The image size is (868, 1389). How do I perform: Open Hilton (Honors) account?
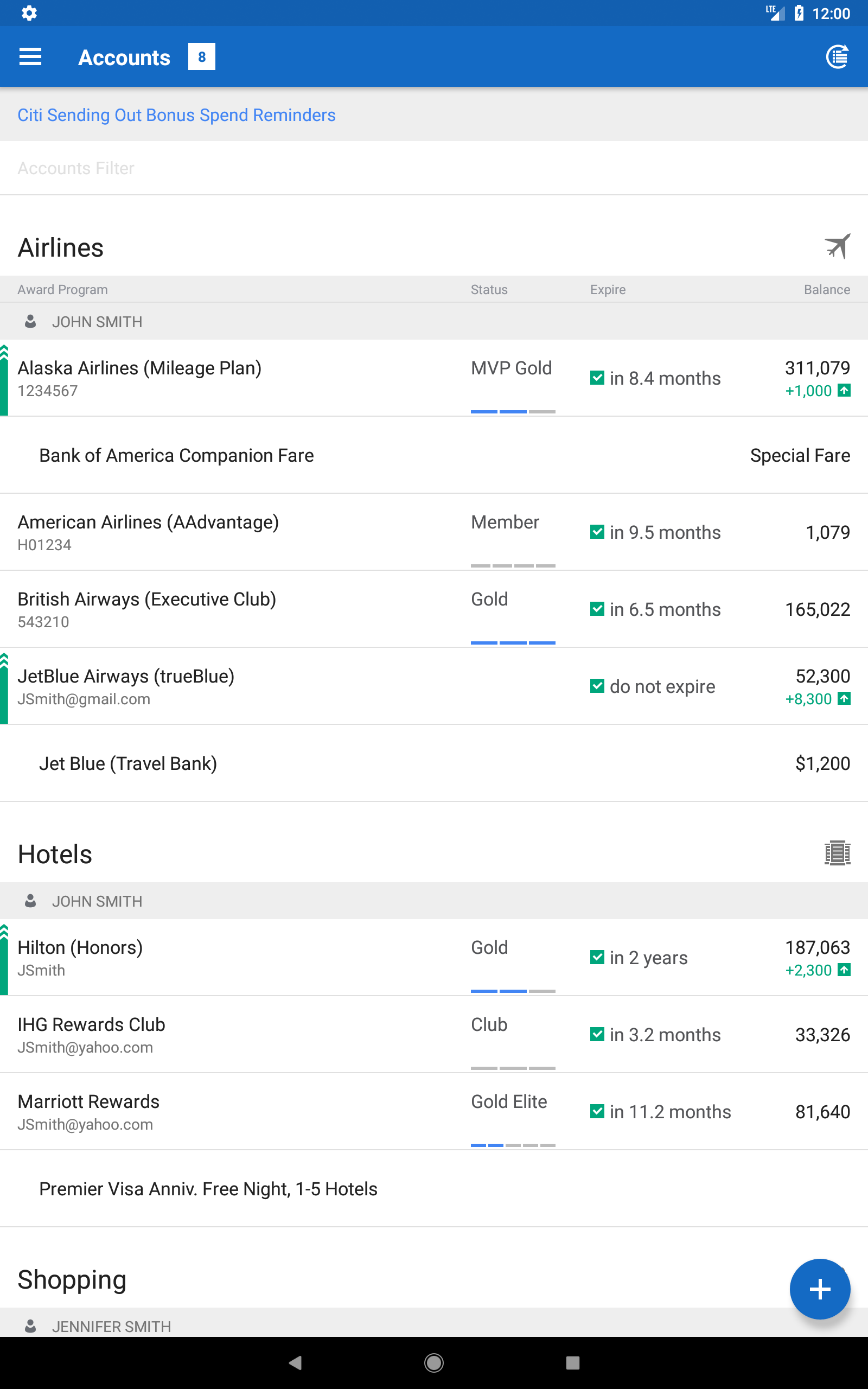[434, 957]
